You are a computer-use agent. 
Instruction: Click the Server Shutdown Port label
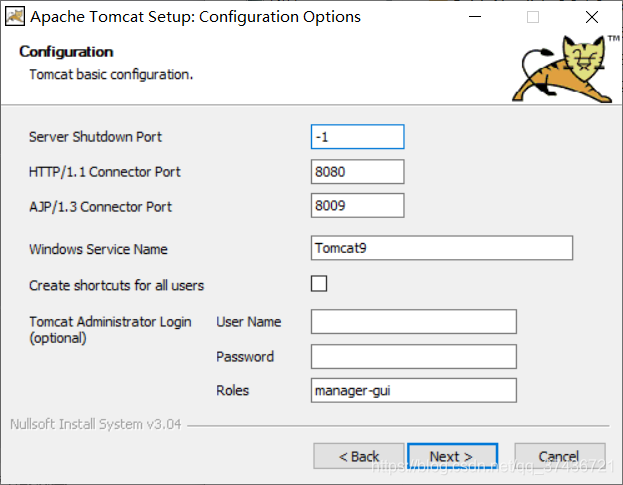[95, 137]
